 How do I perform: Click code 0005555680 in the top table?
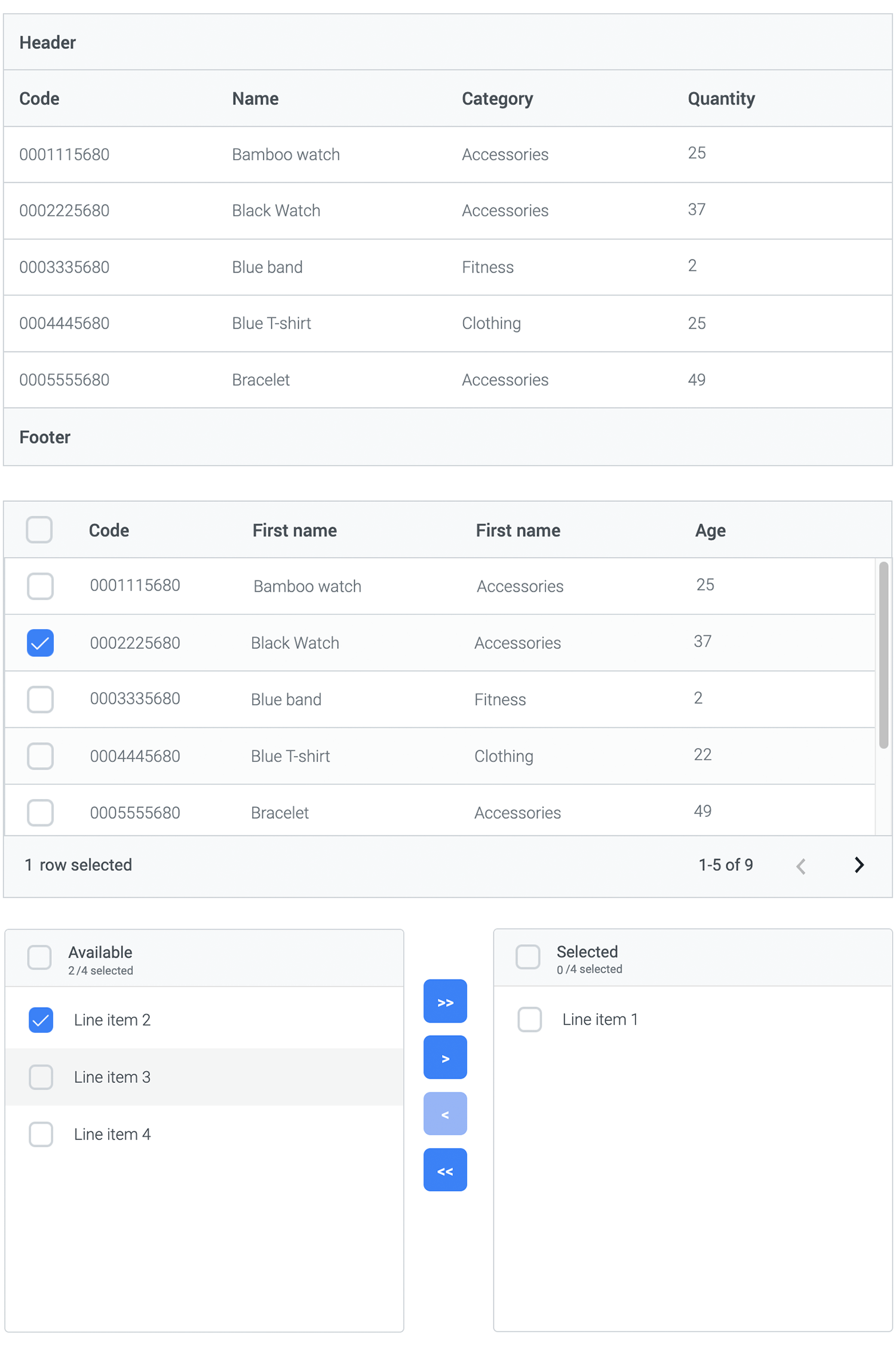pos(64,380)
